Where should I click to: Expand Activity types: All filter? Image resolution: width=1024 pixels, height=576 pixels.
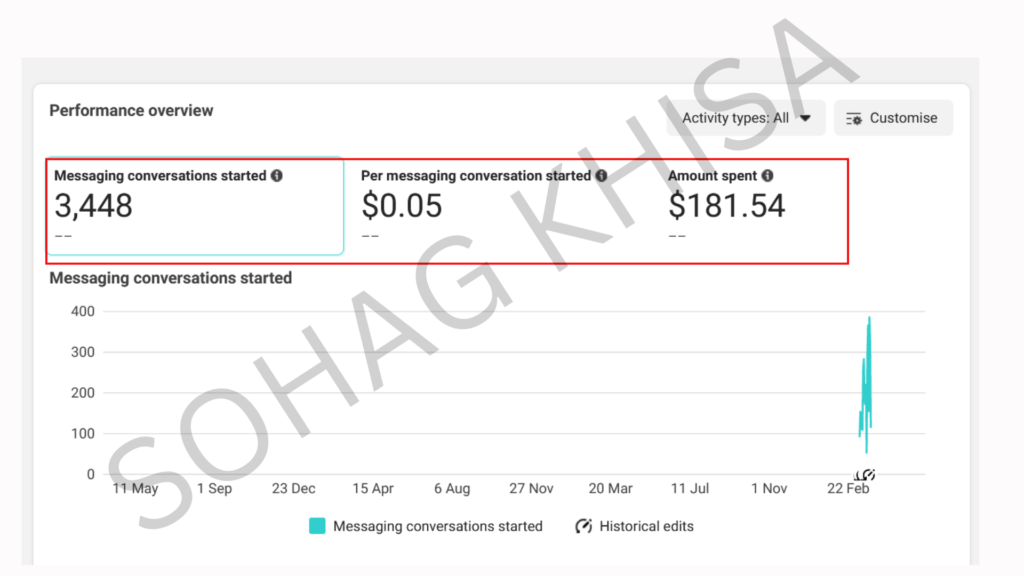coord(745,118)
